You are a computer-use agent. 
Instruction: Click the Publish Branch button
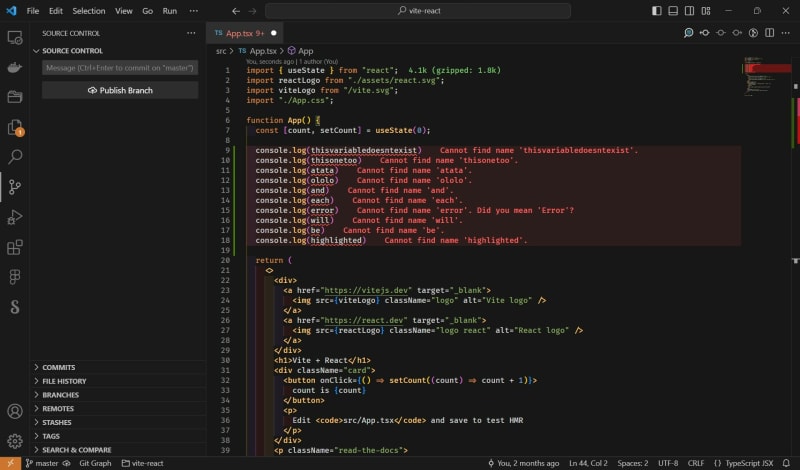point(120,90)
